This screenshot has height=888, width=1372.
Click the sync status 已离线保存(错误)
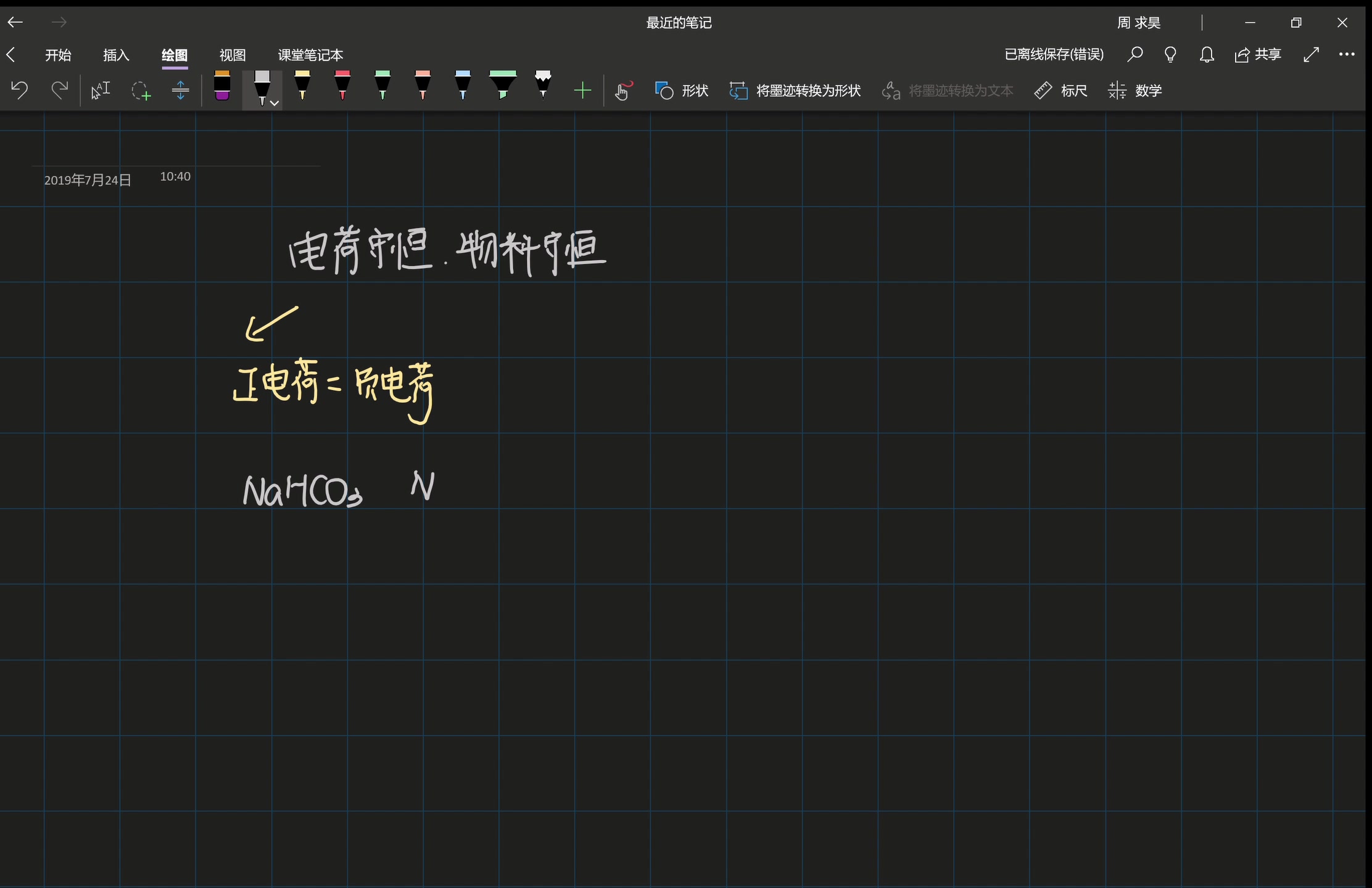[x=1054, y=54]
